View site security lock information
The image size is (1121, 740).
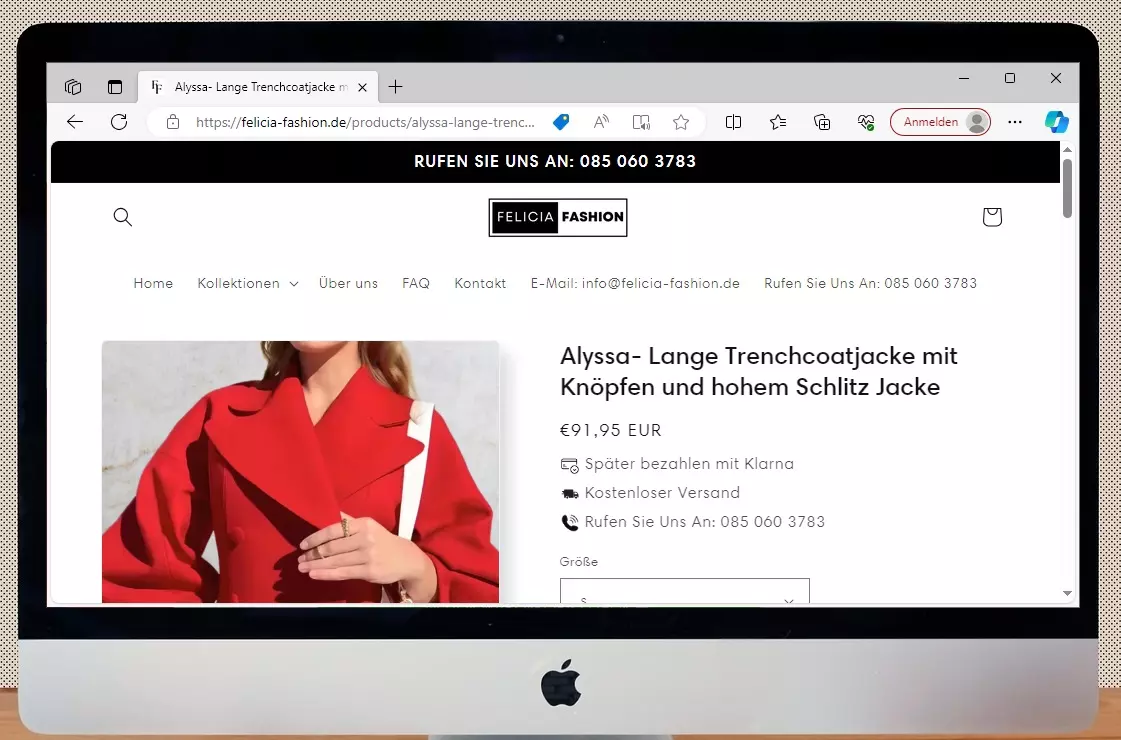[x=172, y=122]
